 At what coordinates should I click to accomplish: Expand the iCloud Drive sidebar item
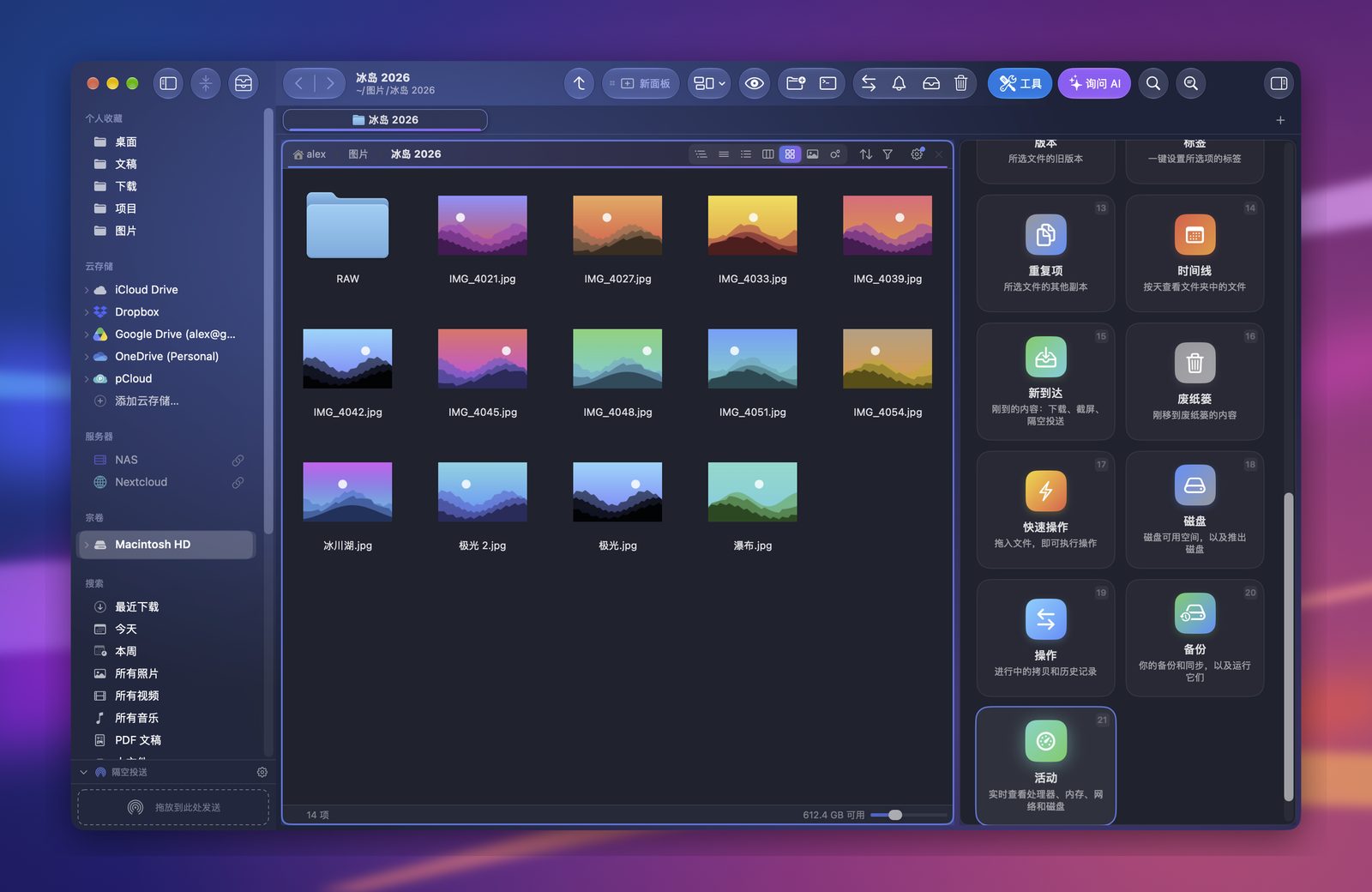(87, 290)
